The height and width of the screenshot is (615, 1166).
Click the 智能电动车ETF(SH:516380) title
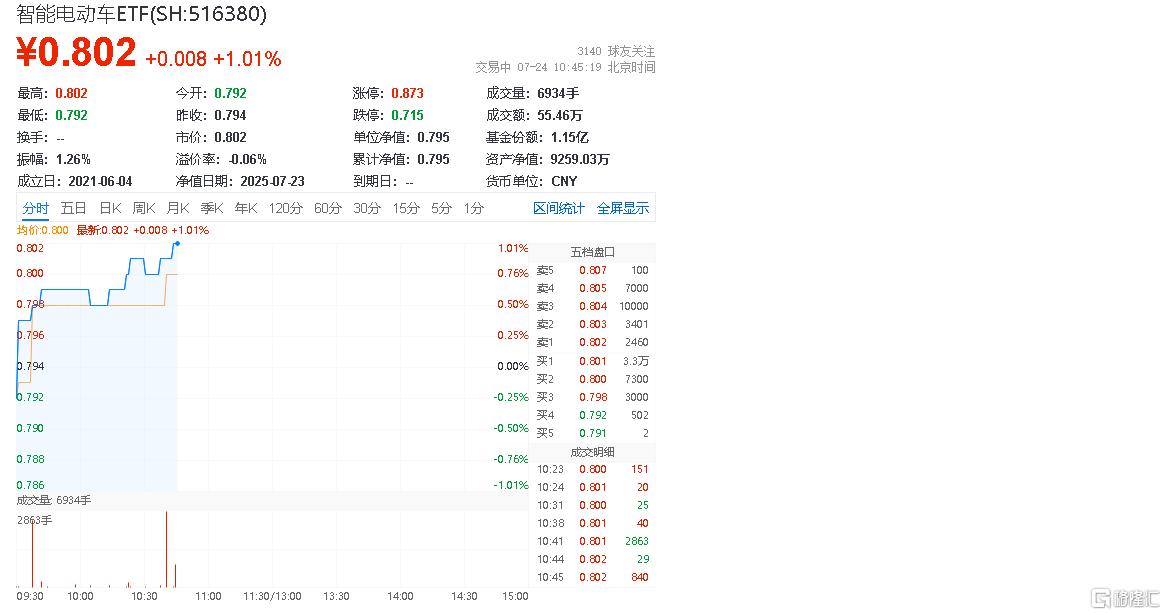tap(141, 13)
